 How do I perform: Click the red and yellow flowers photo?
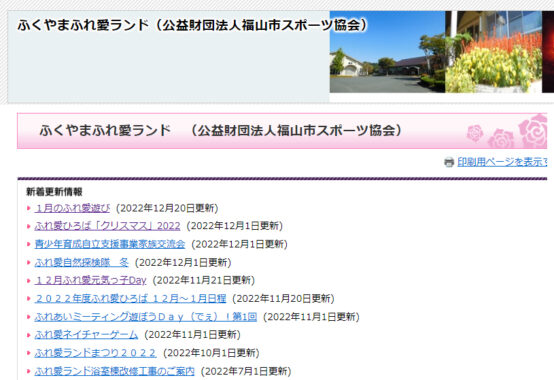tap(493, 52)
